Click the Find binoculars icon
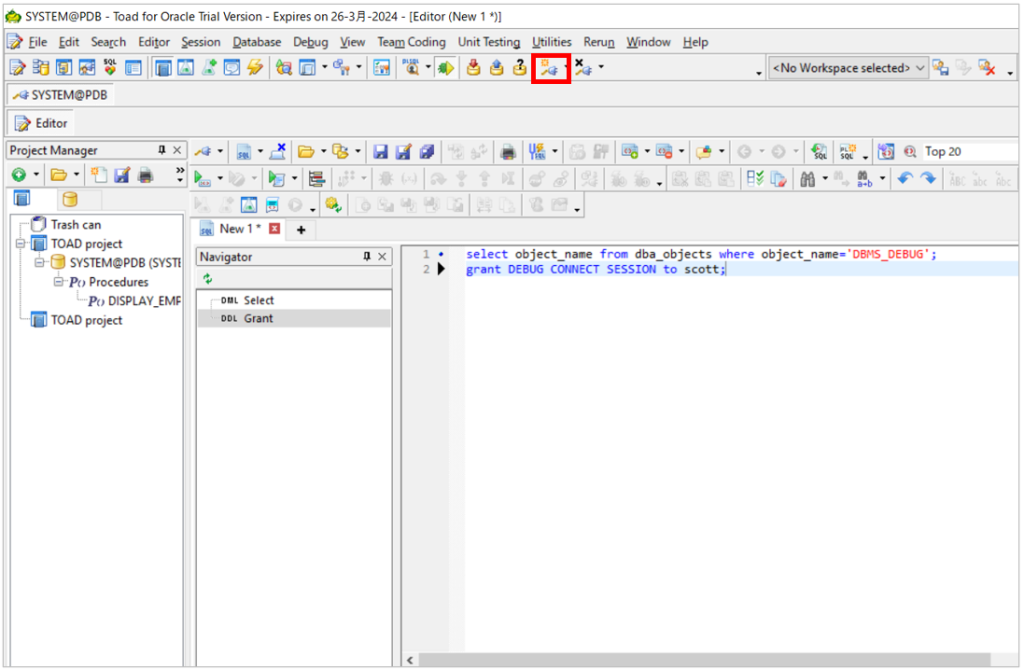1024x670 pixels. point(807,178)
